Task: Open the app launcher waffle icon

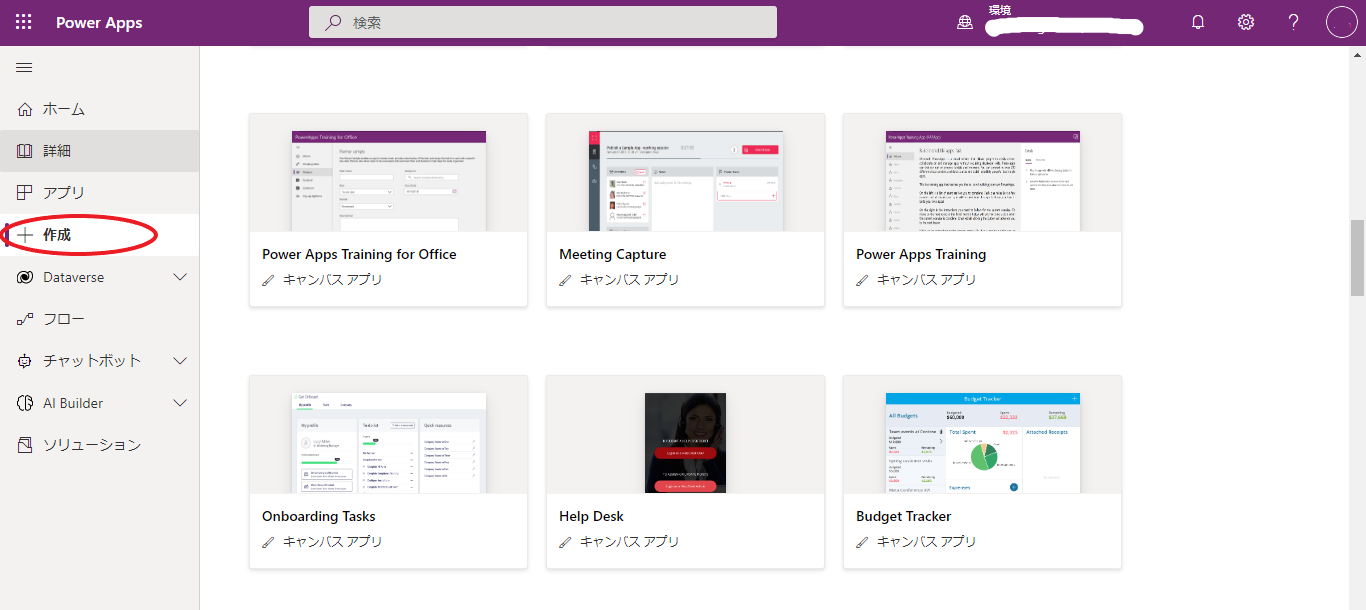Action: [x=22, y=21]
